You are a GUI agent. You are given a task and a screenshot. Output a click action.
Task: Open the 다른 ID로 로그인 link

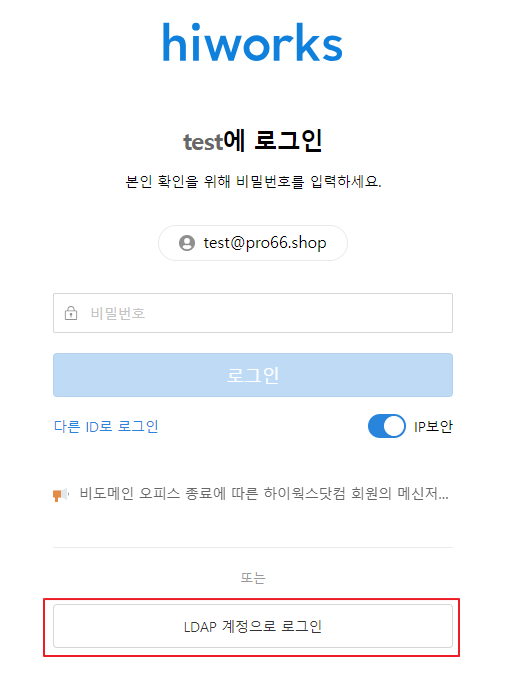click(x=106, y=427)
